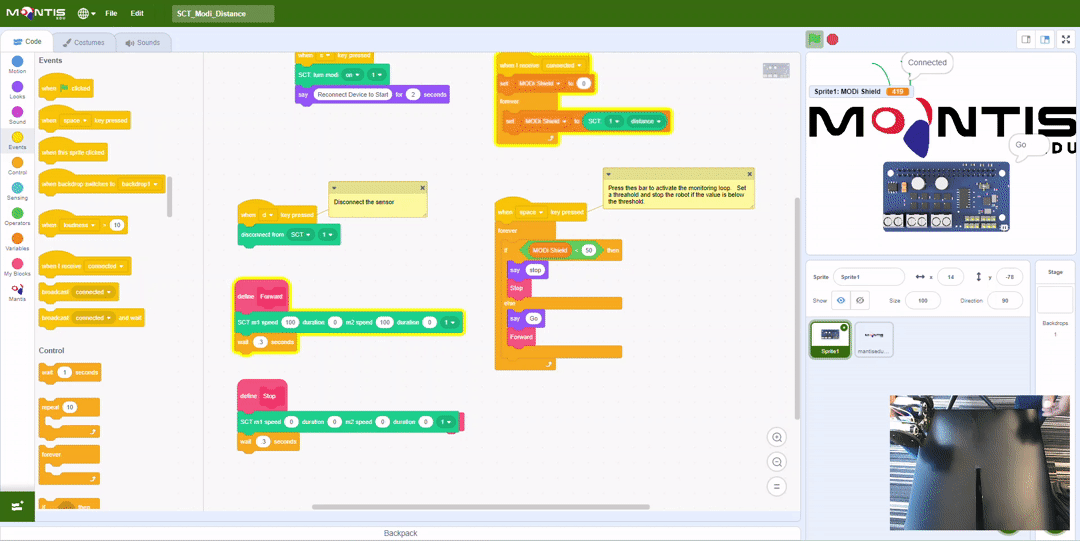Select the Looks block category
1080x541 pixels.
click(17, 91)
